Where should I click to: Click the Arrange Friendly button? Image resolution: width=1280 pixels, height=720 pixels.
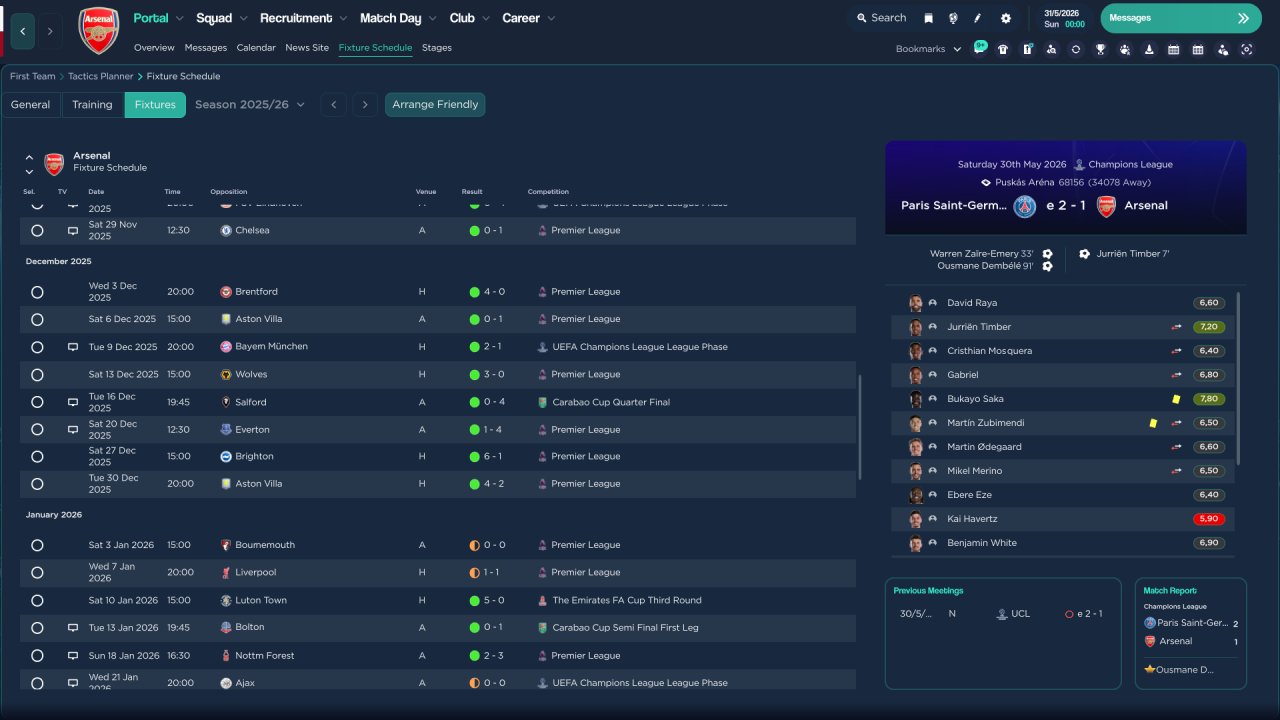click(435, 105)
